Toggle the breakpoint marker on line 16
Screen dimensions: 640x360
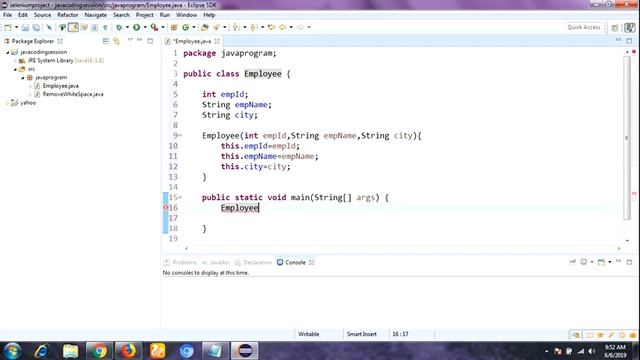click(x=166, y=208)
